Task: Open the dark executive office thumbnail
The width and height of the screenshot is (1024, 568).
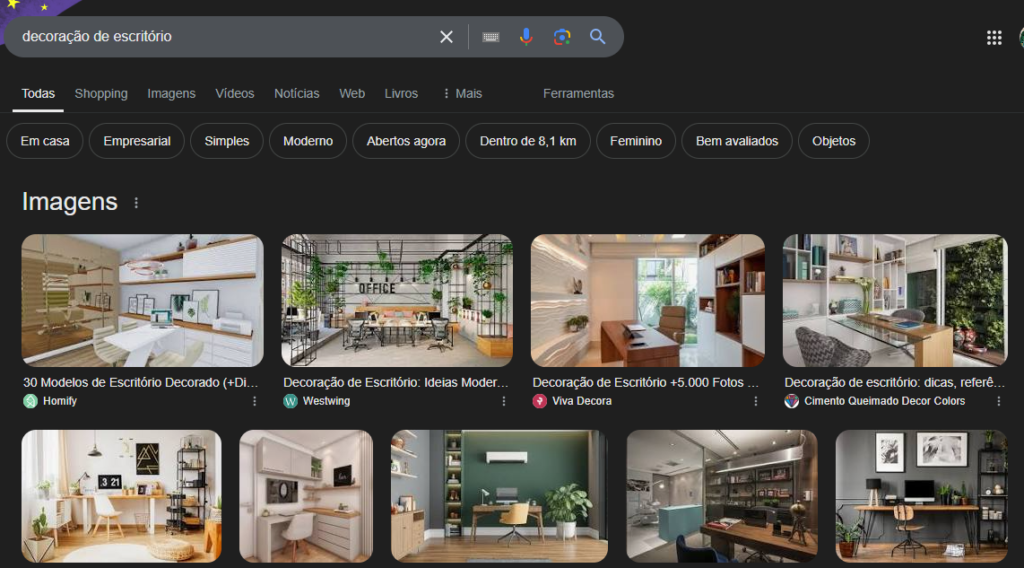Action: pyautogui.click(x=722, y=496)
